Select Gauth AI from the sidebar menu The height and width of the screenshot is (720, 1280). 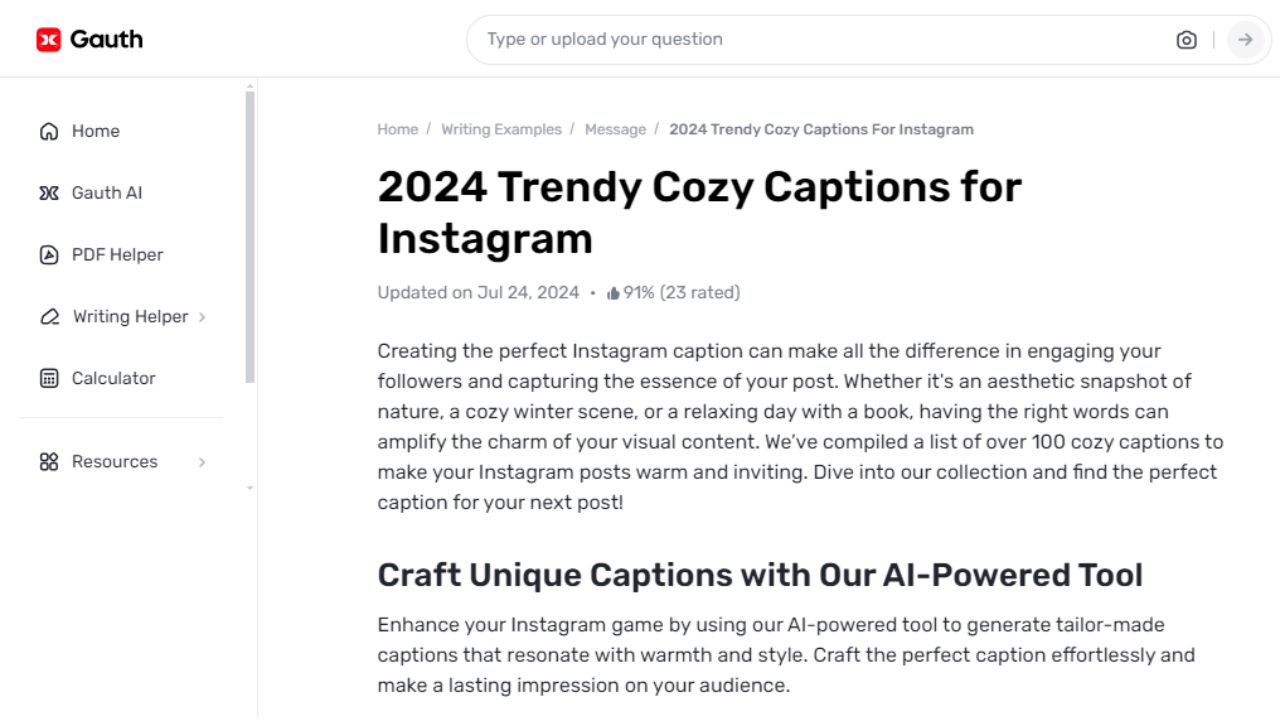point(107,192)
